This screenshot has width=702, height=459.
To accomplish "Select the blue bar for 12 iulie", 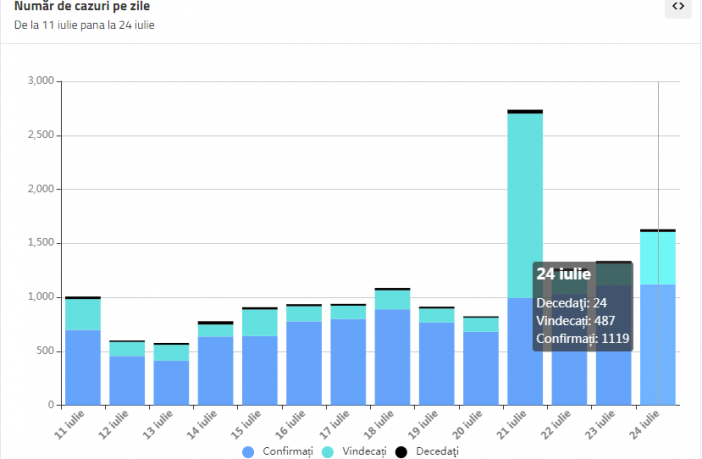I will point(127,380).
